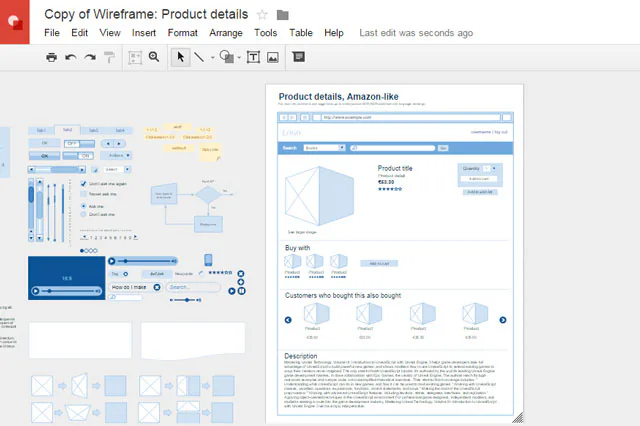This screenshot has width=640, height=426.
Task: Select the 'Product title' text in wireframe
Action: 395,168
